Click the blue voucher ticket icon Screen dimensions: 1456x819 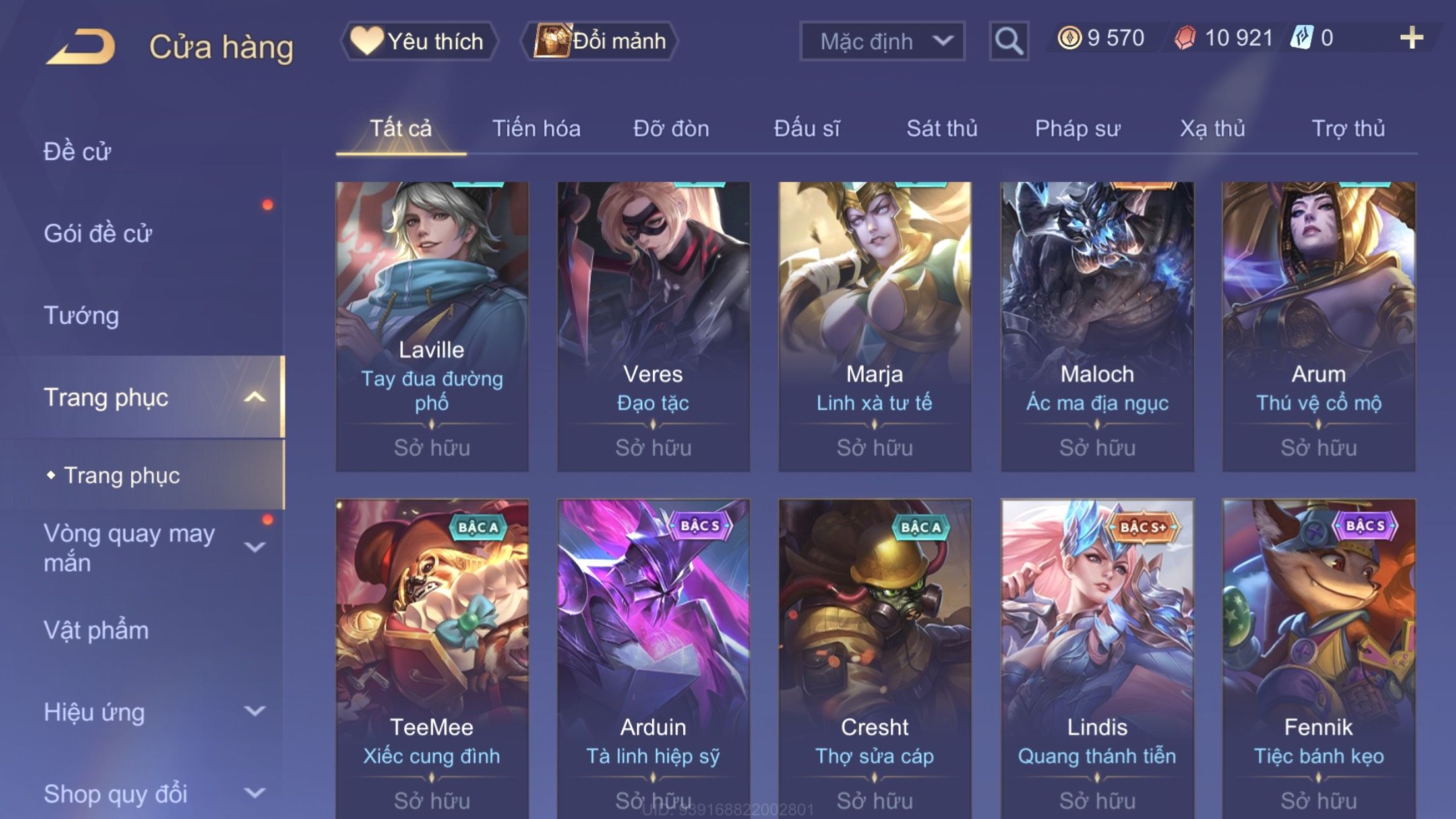(1302, 38)
